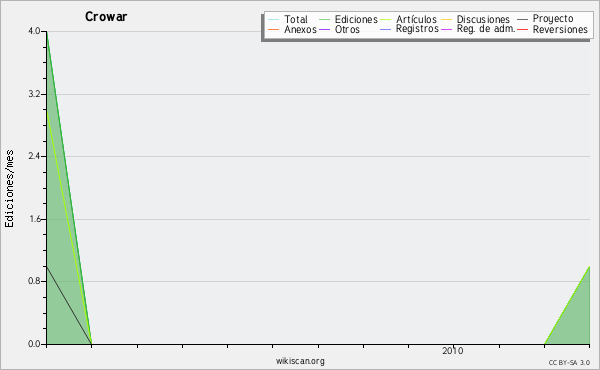Click the Crowar chart title
Screen dimensions: 600x370
[x=106, y=16]
